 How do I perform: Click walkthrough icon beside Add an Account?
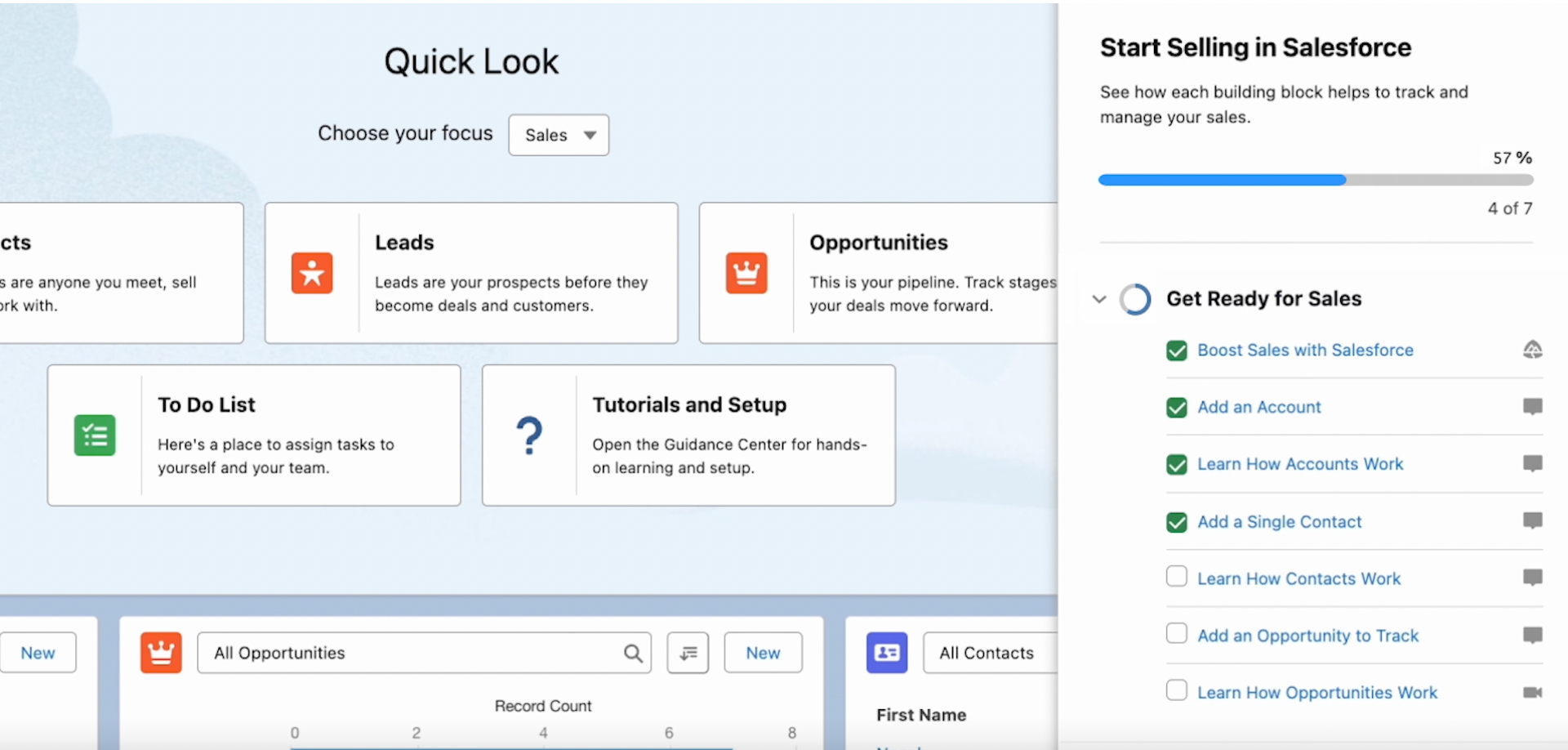(1533, 407)
